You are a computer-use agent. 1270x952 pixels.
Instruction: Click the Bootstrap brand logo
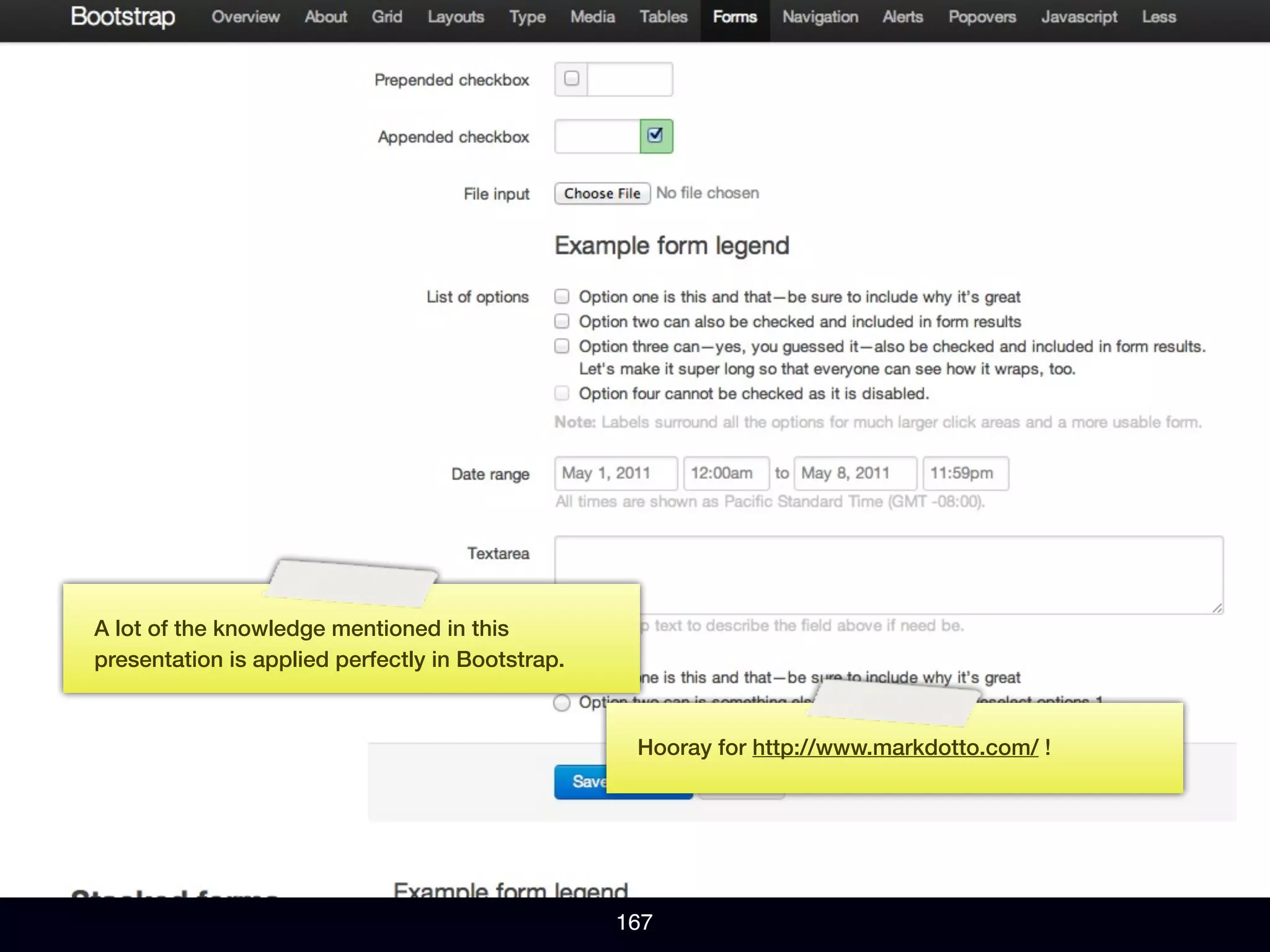click(123, 17)
